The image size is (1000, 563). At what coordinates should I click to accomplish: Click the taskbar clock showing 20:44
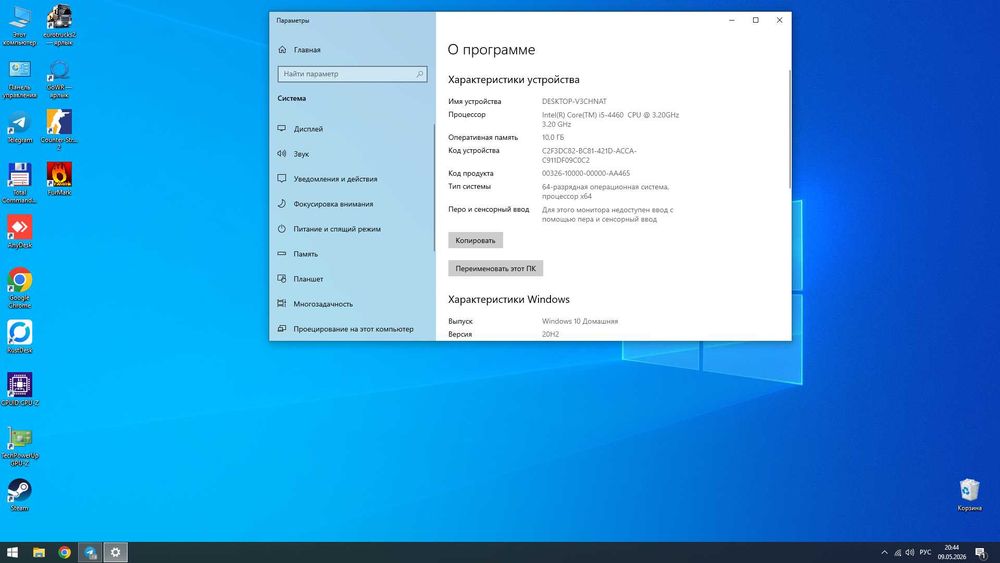pyautogui.click(x=952, y=552)
